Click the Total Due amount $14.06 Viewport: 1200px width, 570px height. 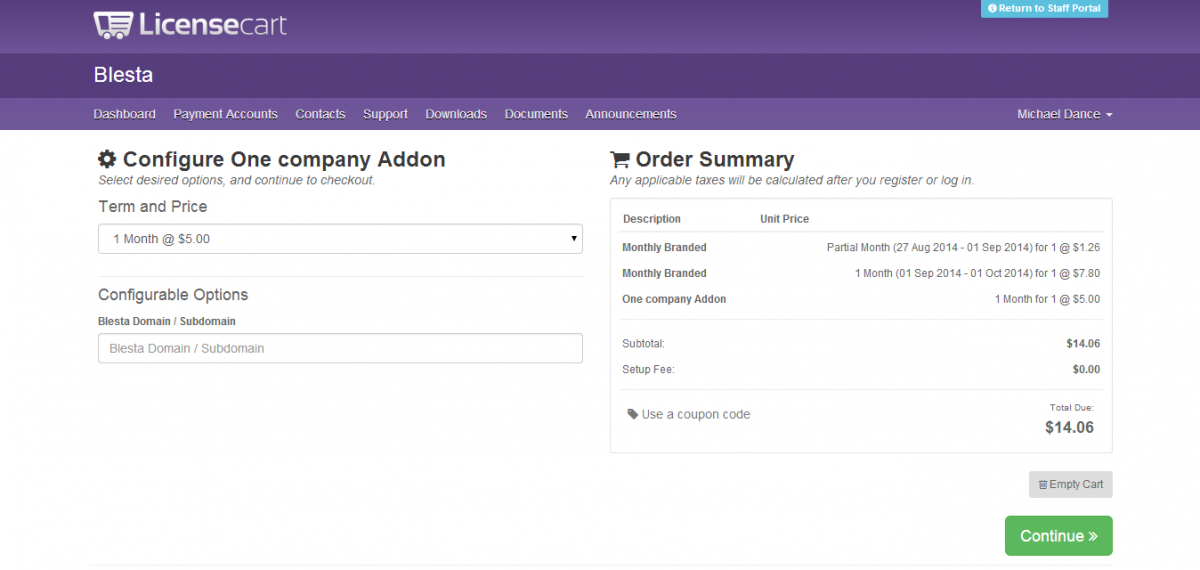coord(1069,427)
